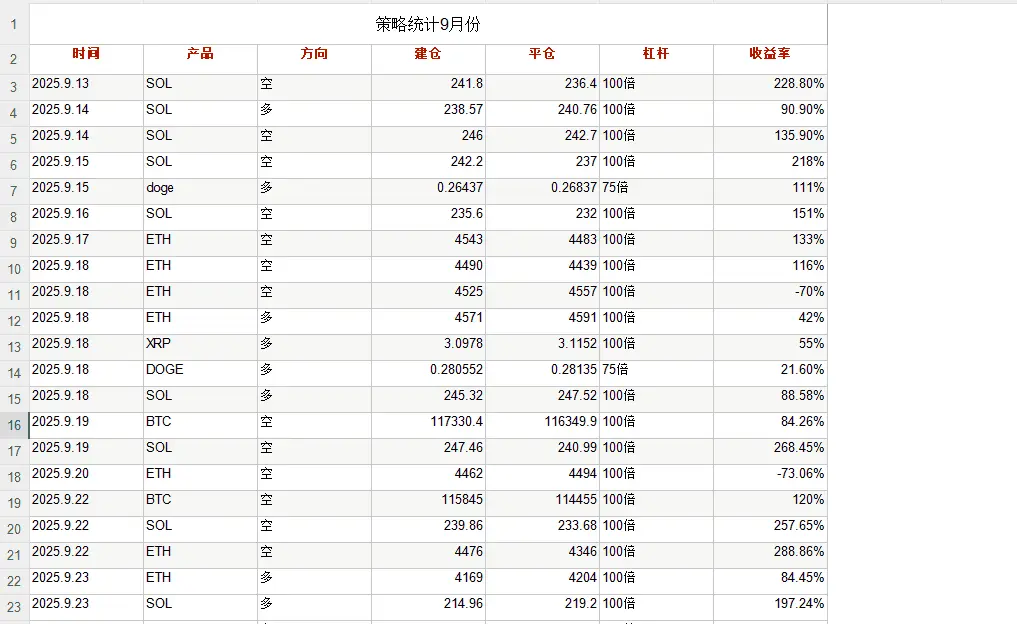Select the 268.45% return cell
This screenshot has height=624, width=1017.
(771, 451)
